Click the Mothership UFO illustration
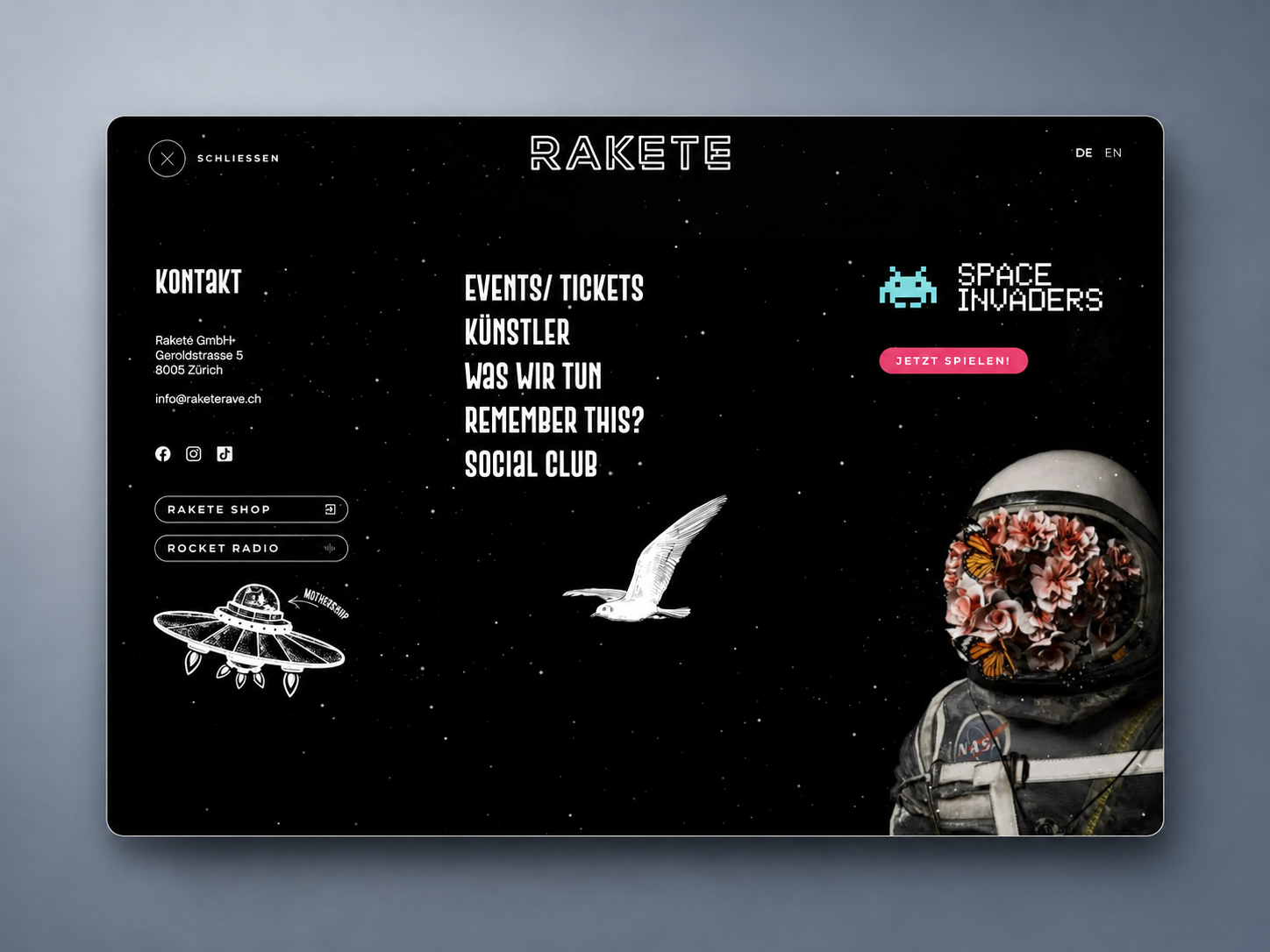This screenshot has width=1270, height=952. (x=252, y=639)
